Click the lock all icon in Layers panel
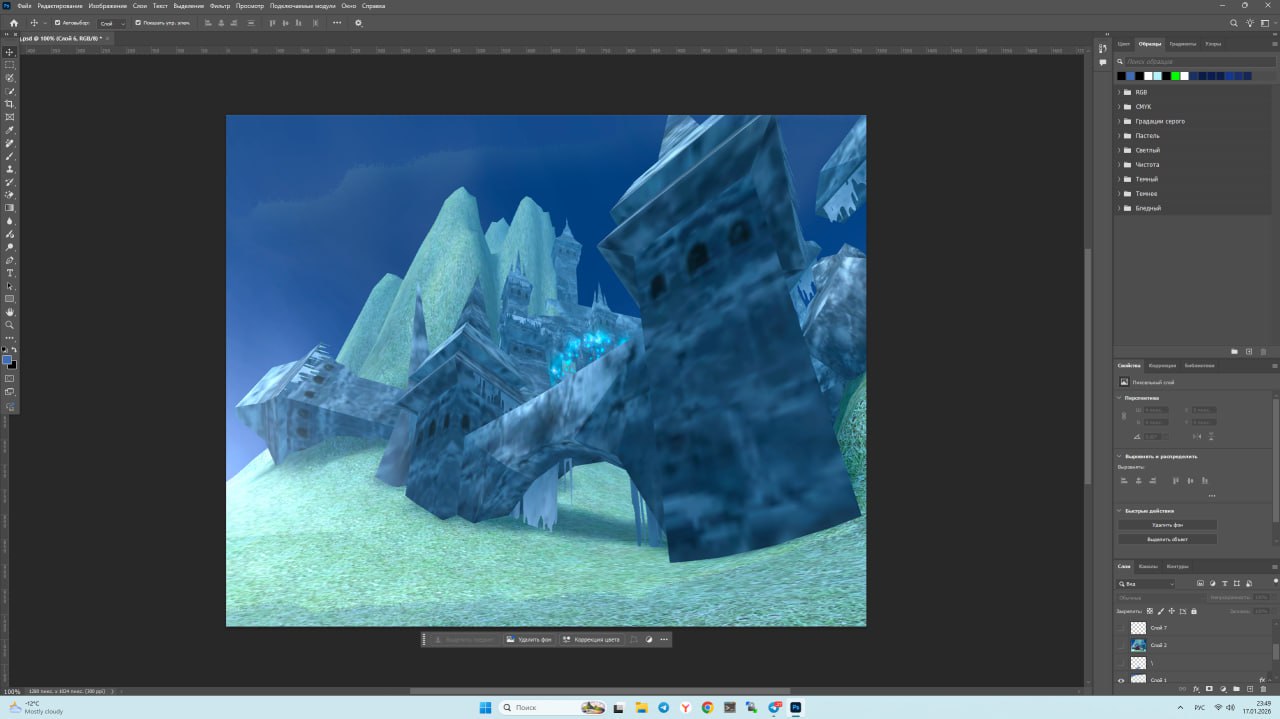Viewport: 1280px width, 719px height. point(1193,611)
